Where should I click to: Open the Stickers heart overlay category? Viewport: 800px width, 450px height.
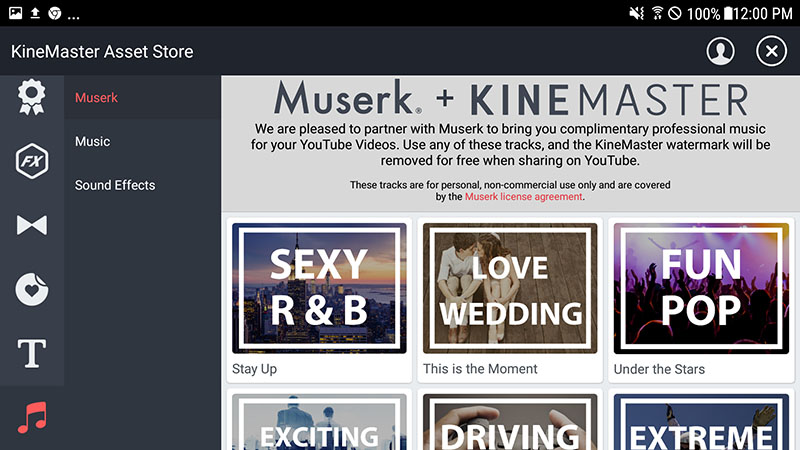tap(32, 289)
